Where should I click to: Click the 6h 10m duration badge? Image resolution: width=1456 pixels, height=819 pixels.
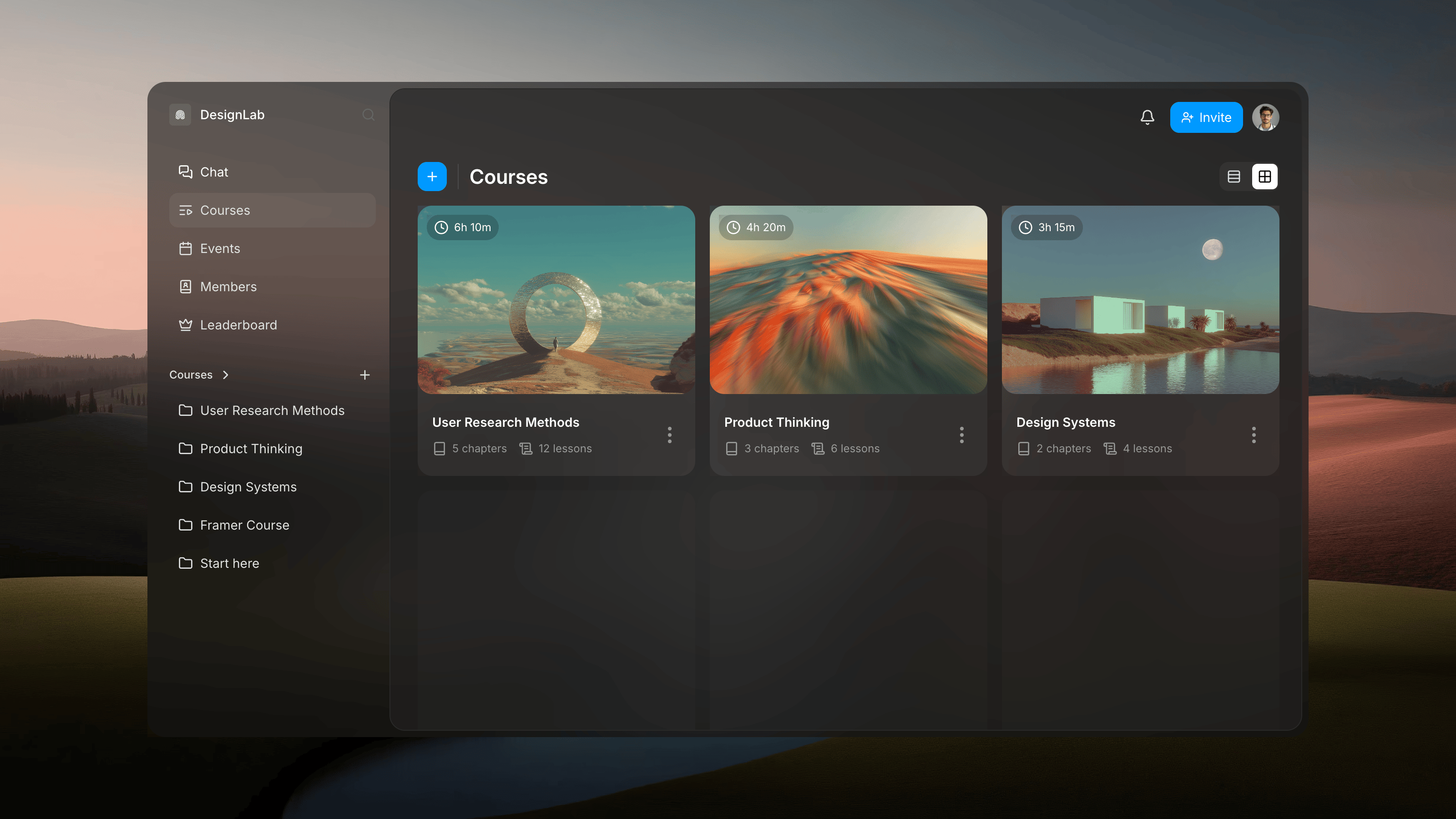tap(462, 227)
